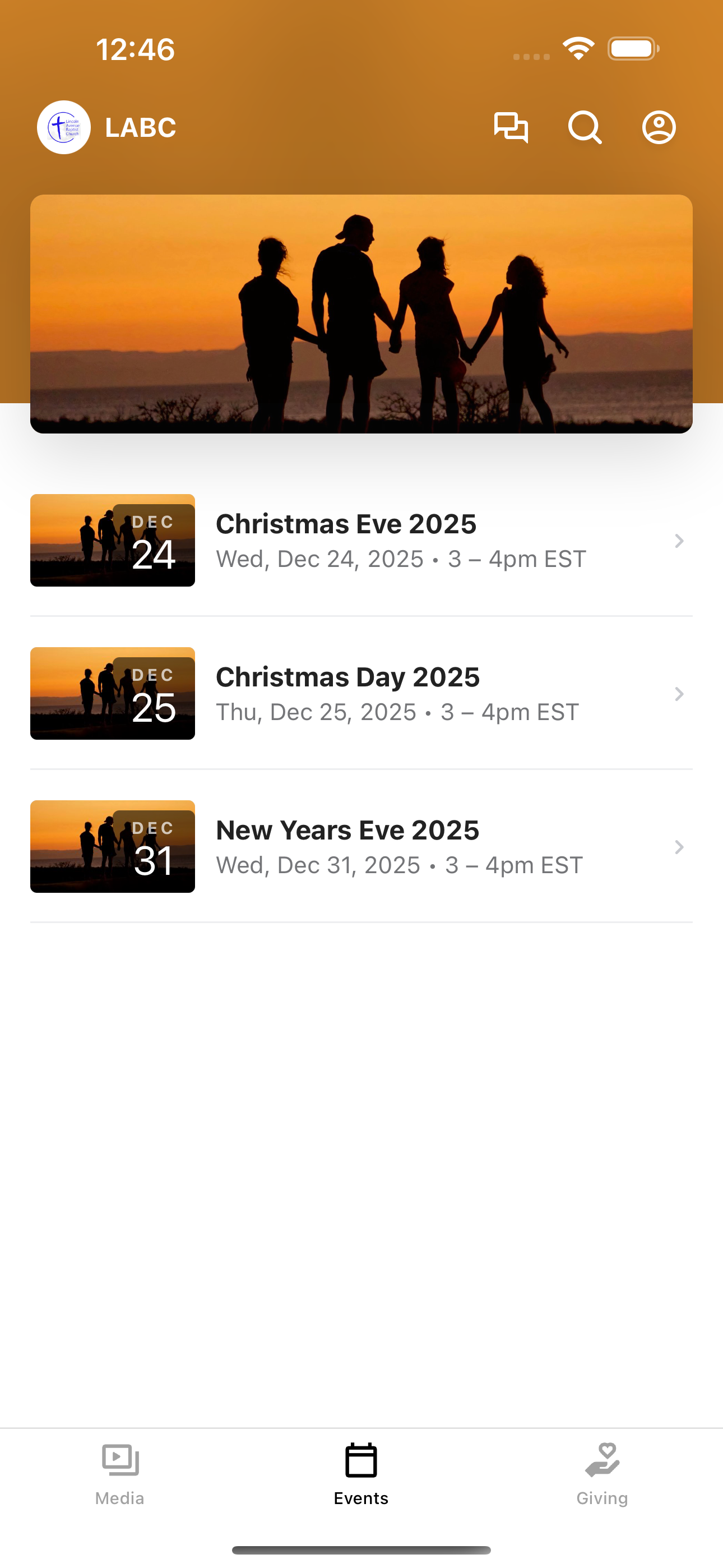This screenshot has width=723, height=1568.
Task: Tap the search magnifier icon
Action: (585, 128)
